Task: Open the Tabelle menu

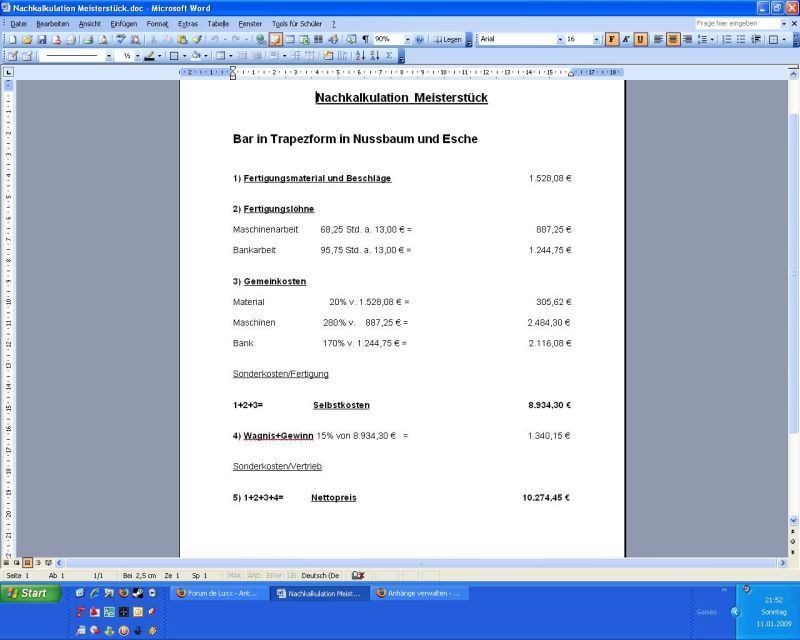Action: [x=218, y=23]
